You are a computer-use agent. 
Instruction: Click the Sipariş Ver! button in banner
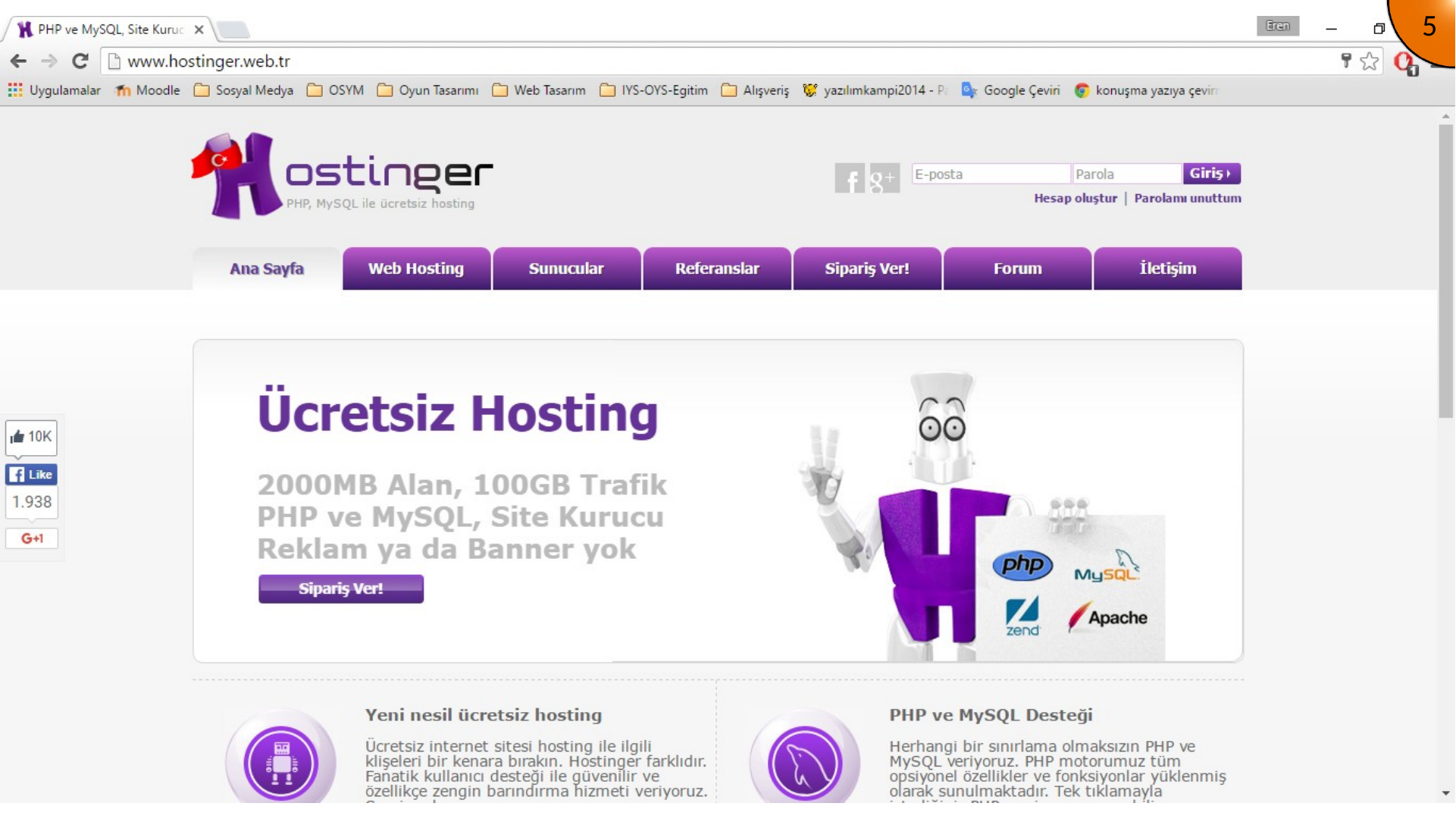pyautogui.click(x=341, y=588)
